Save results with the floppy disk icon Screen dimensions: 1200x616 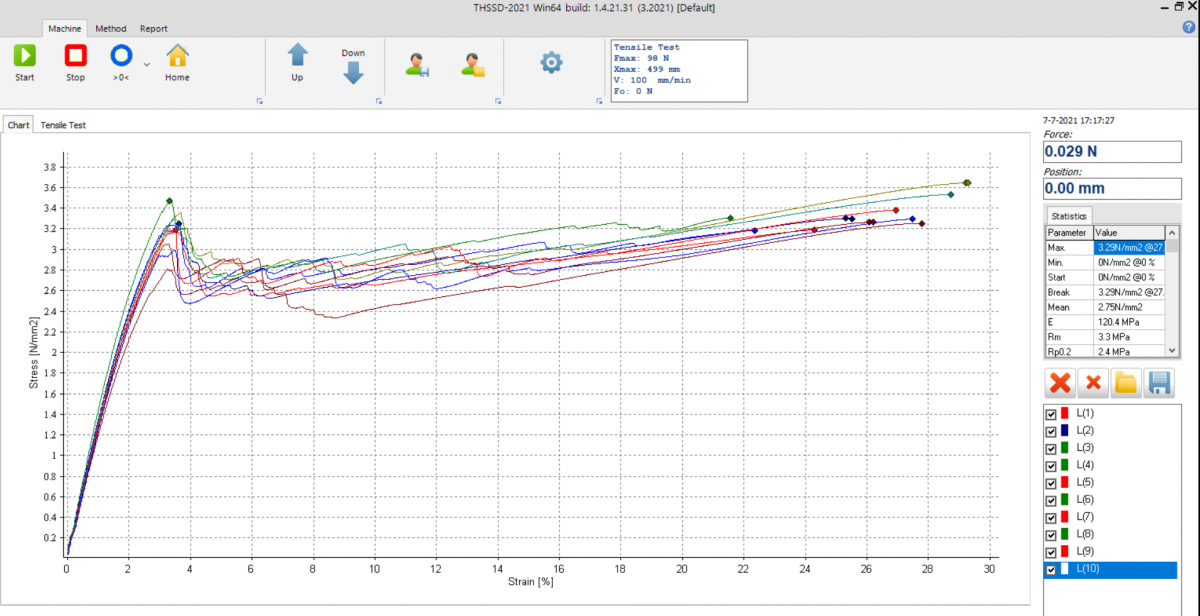point(1159,382)
